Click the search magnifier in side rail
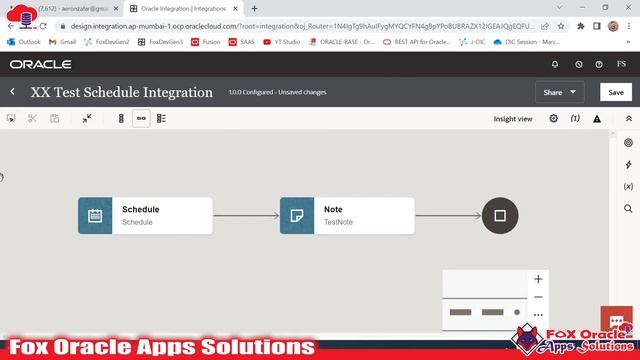The height and width of the screenshot is (360, 640). coord(628,209)
